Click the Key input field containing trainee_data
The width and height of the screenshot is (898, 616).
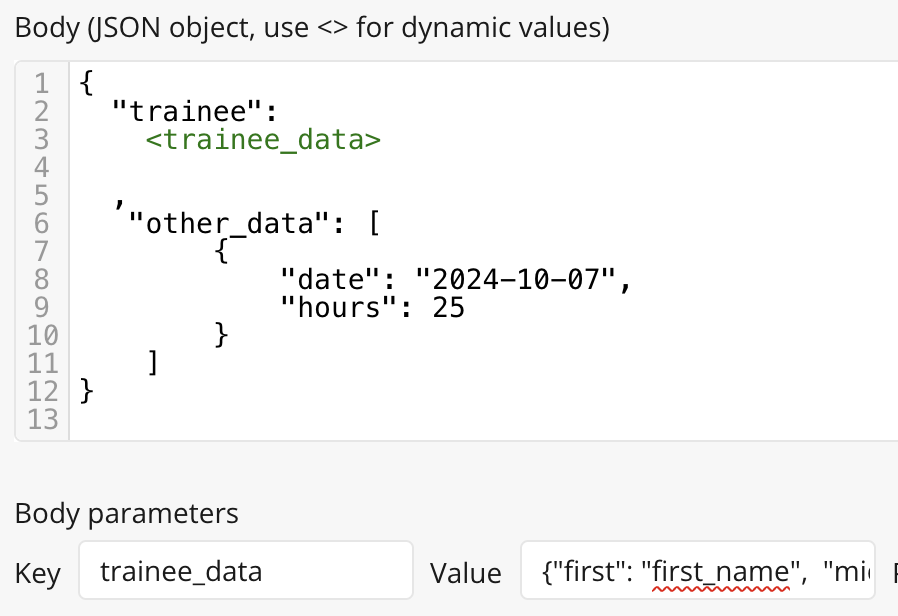245,572
